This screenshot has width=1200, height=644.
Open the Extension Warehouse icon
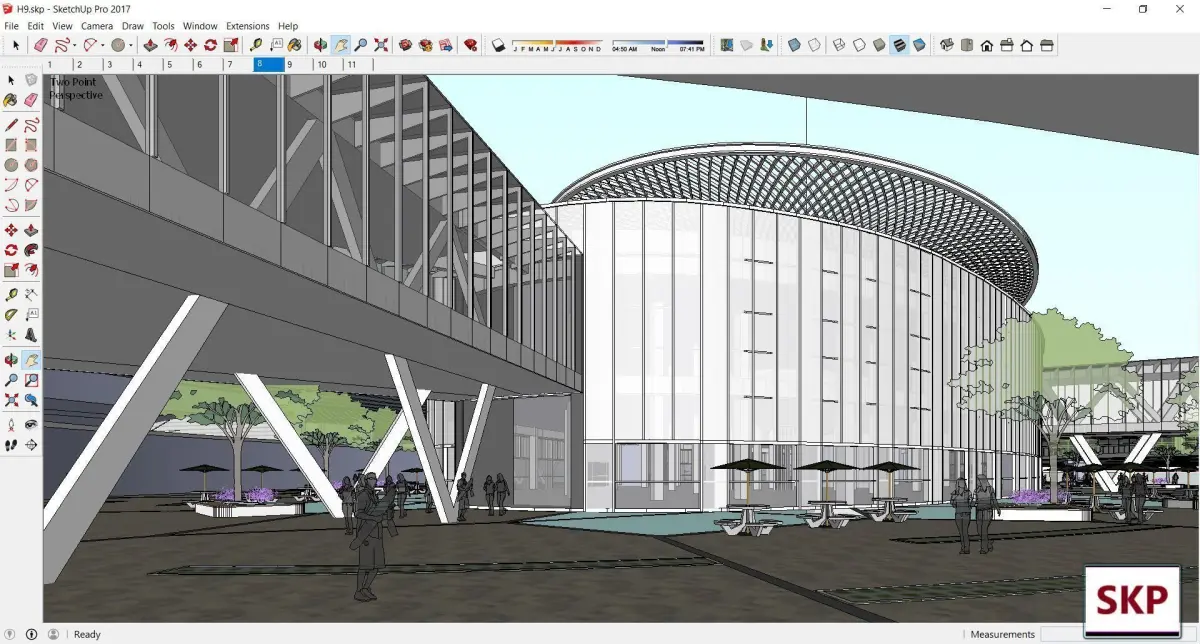point(425,45)
